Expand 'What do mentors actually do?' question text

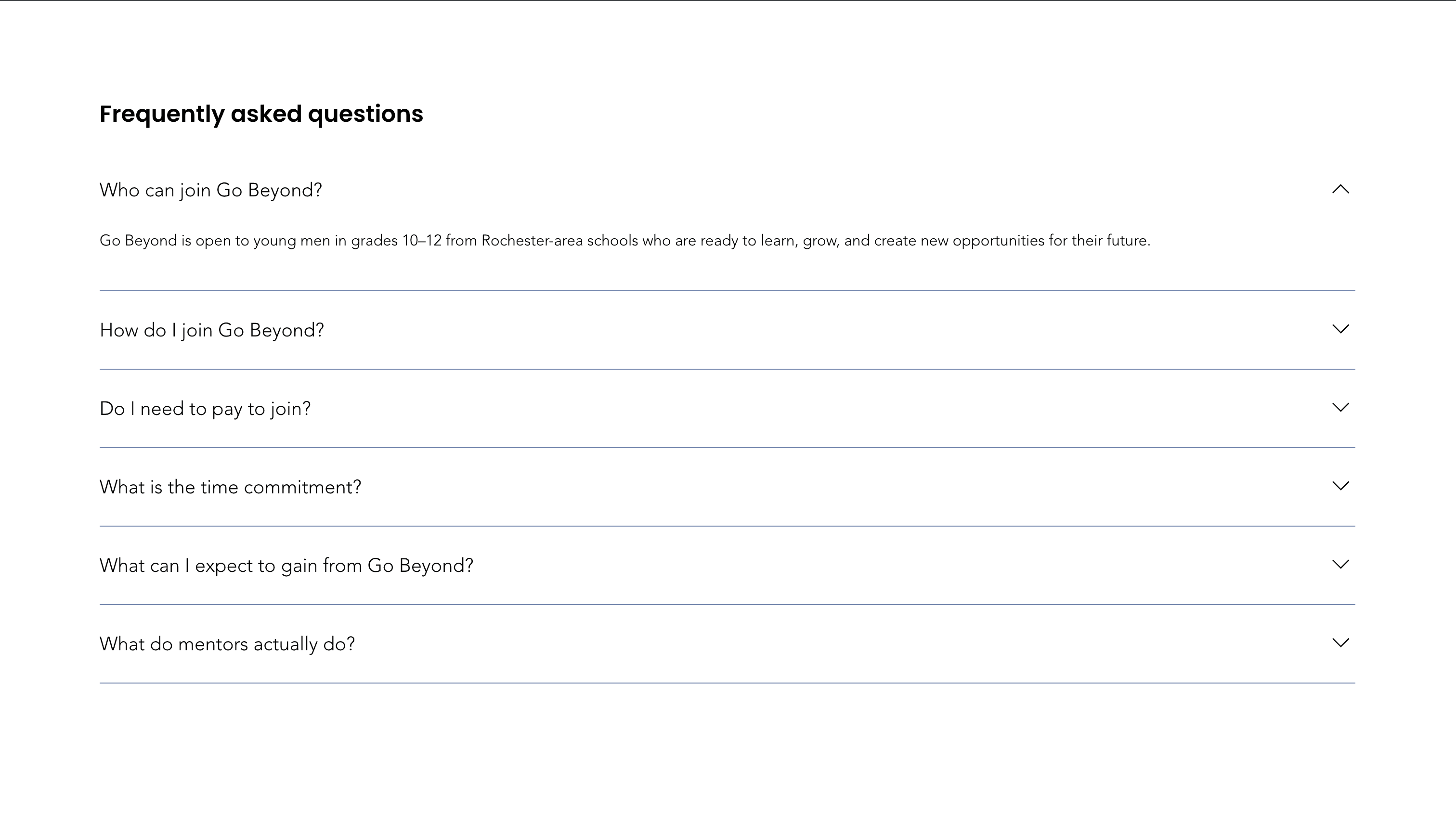(227, 644)
